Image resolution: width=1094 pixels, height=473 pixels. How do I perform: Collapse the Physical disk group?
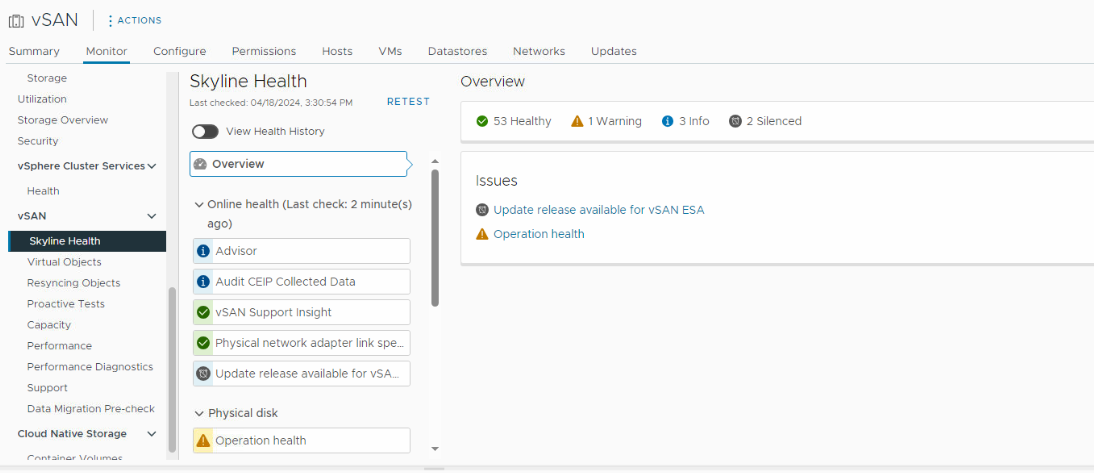[x=199, y=413]
